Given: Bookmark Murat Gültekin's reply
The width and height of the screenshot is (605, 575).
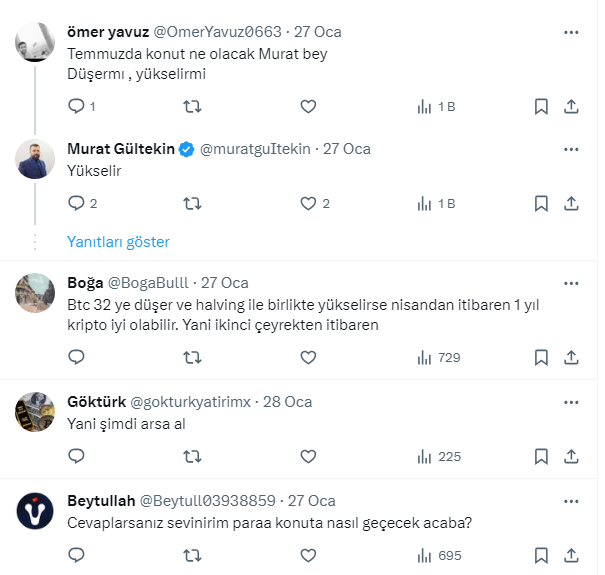Looking at the screenshot, I should [541, 204].
